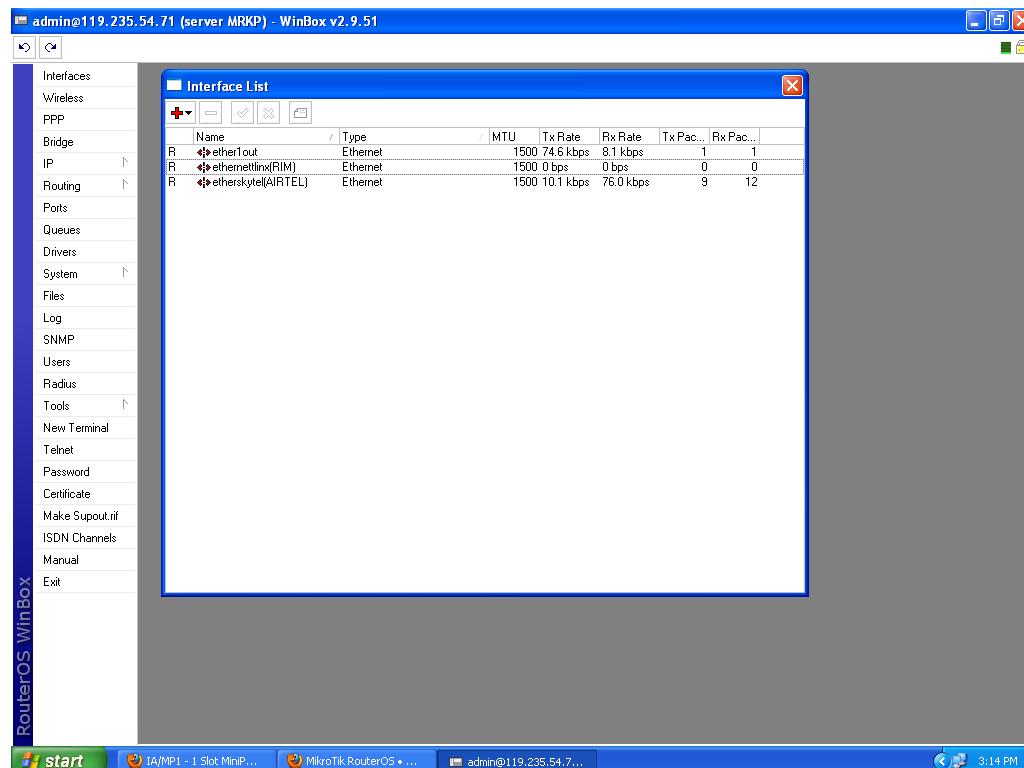Open the ISDN Channels menu item
1024x768 pixels.
tap(80, 538)
